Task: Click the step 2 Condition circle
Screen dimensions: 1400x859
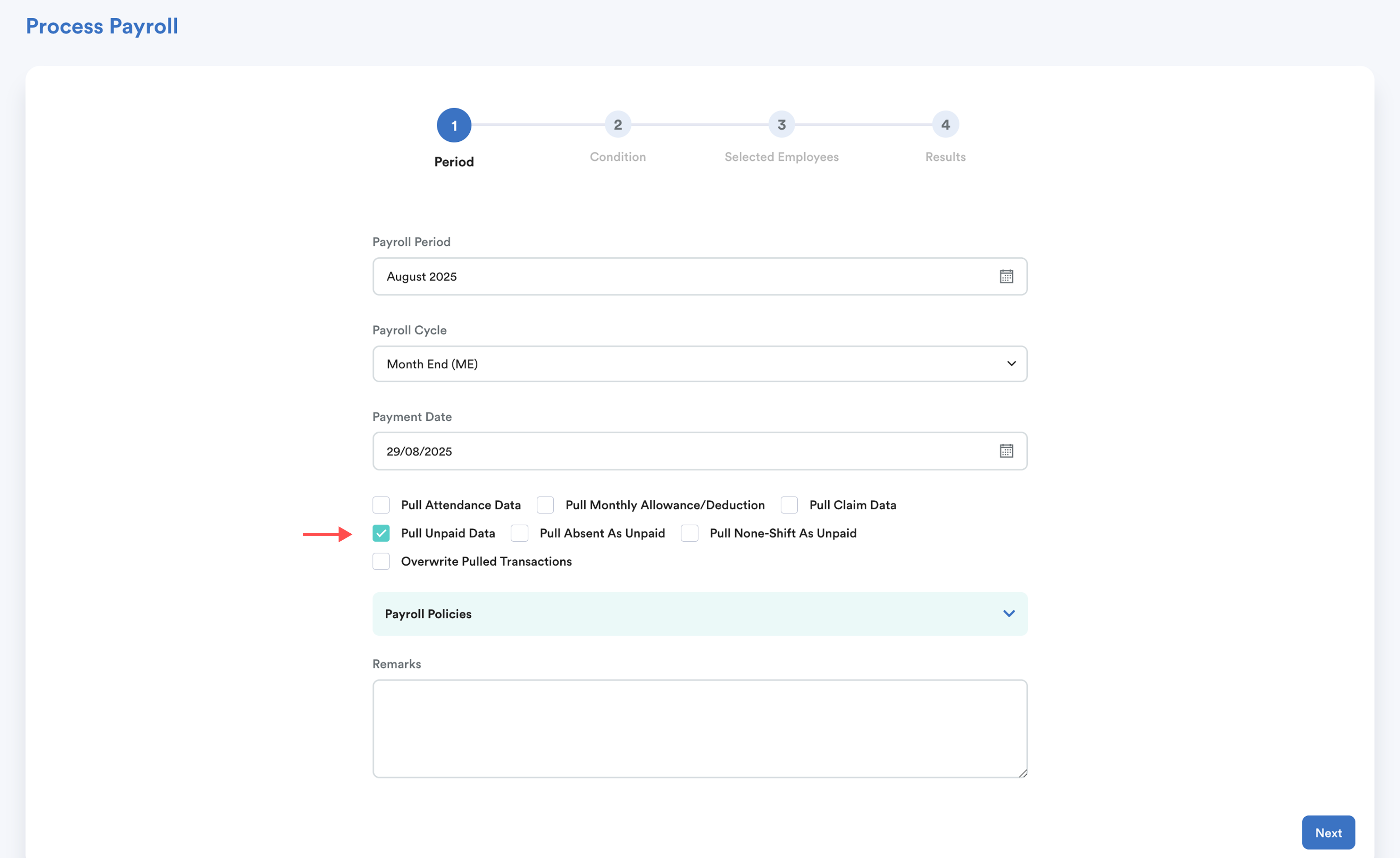Action: tap(618, 124)
